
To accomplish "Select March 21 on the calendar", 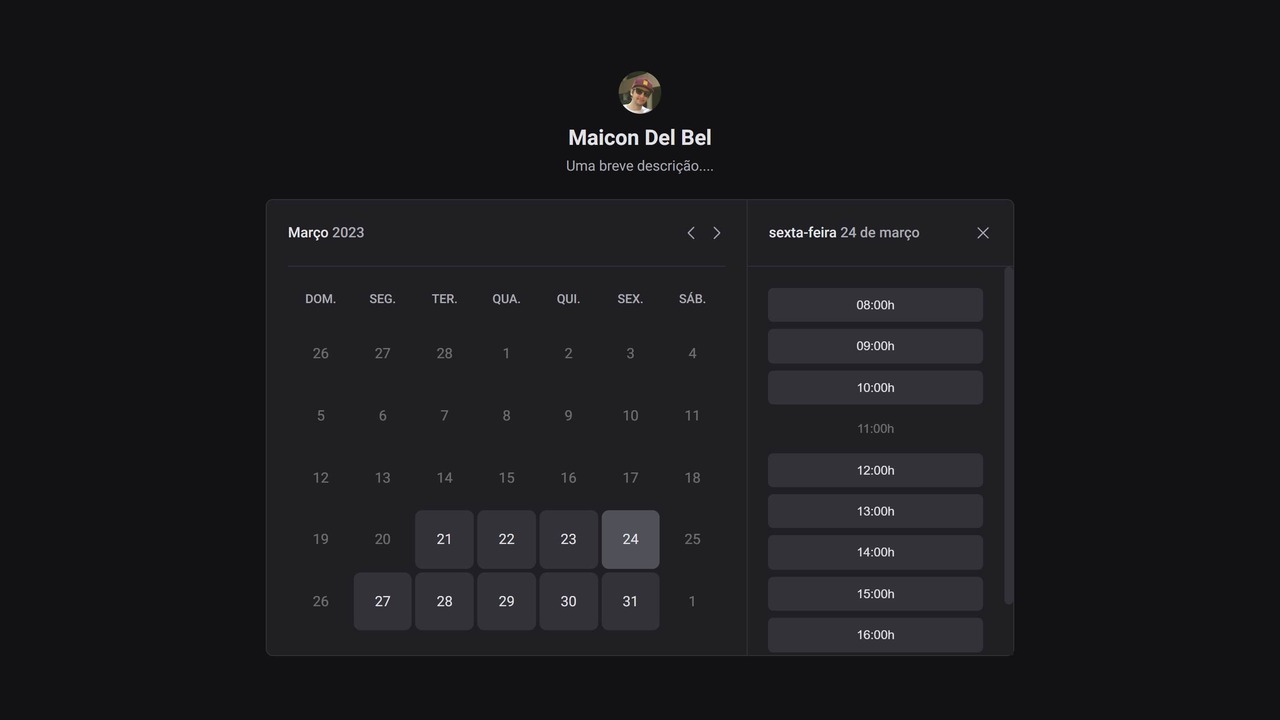I will [x=444, y=539].
